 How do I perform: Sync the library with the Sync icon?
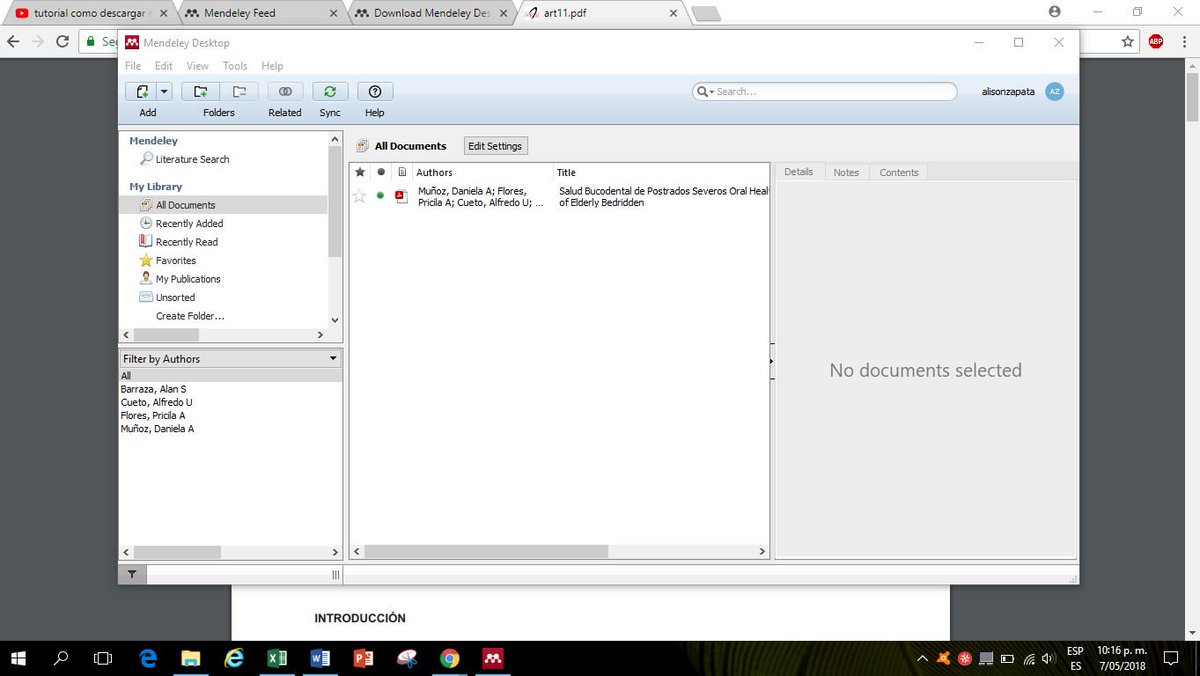pos(330,91)
